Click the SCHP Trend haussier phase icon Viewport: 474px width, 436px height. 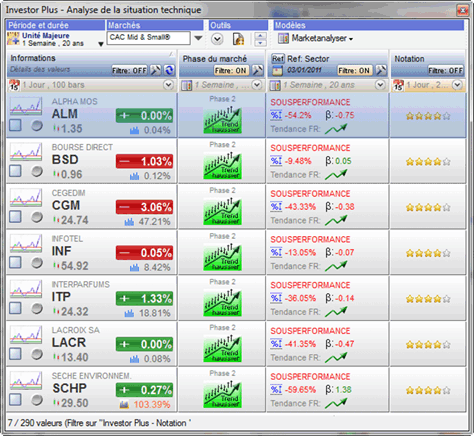[x=223, y=394]
